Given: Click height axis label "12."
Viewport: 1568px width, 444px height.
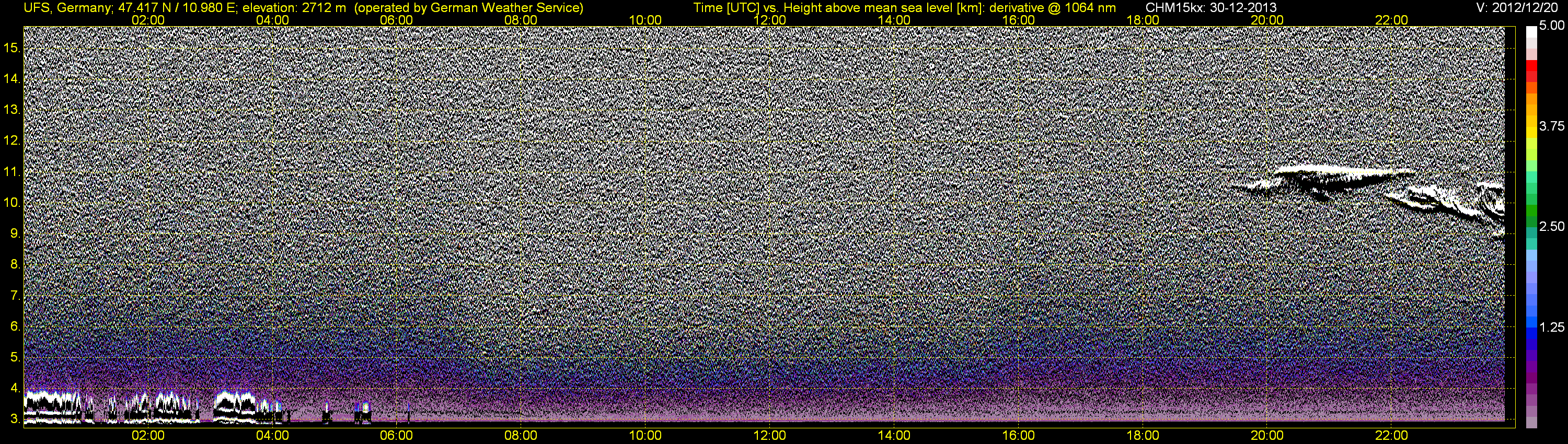Looking at the screenshot, I should 12,141.
